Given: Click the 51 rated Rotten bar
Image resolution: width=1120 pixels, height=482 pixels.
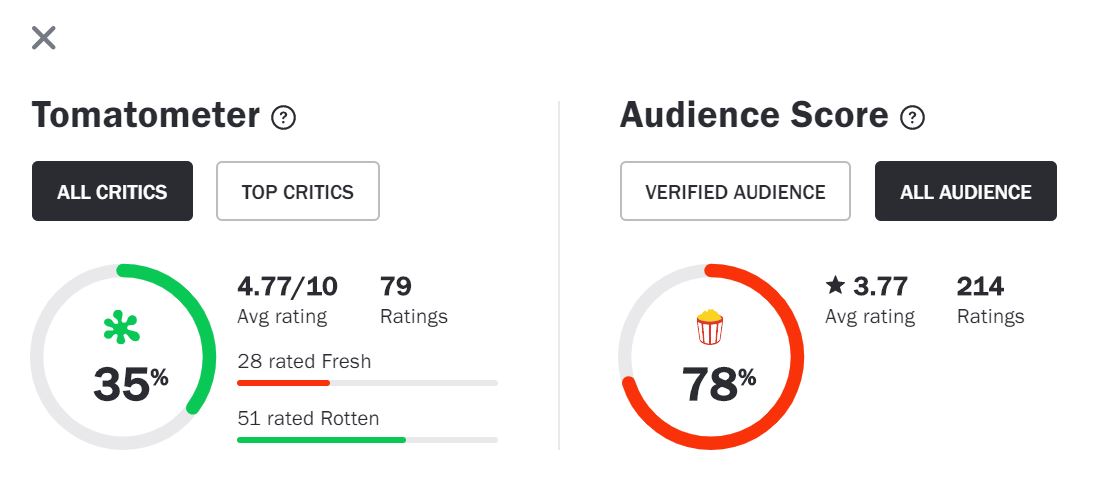Looking at the screenshot, I should [367, 439].
